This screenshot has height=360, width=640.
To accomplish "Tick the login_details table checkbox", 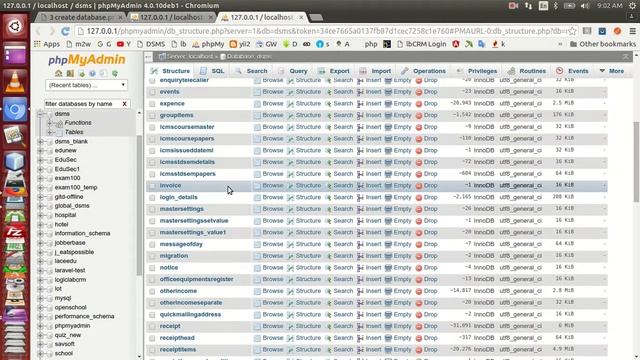I will pos(152,198).
